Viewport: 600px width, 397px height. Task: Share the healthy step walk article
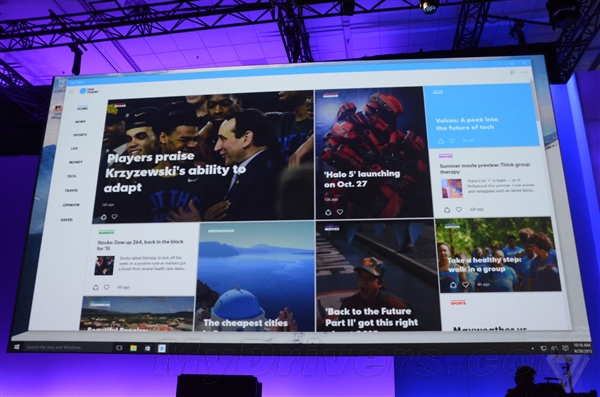click(x=453, y=285)
